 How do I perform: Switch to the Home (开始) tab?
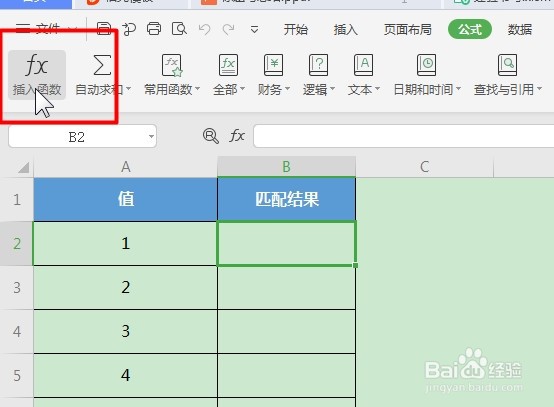[296, 29]
